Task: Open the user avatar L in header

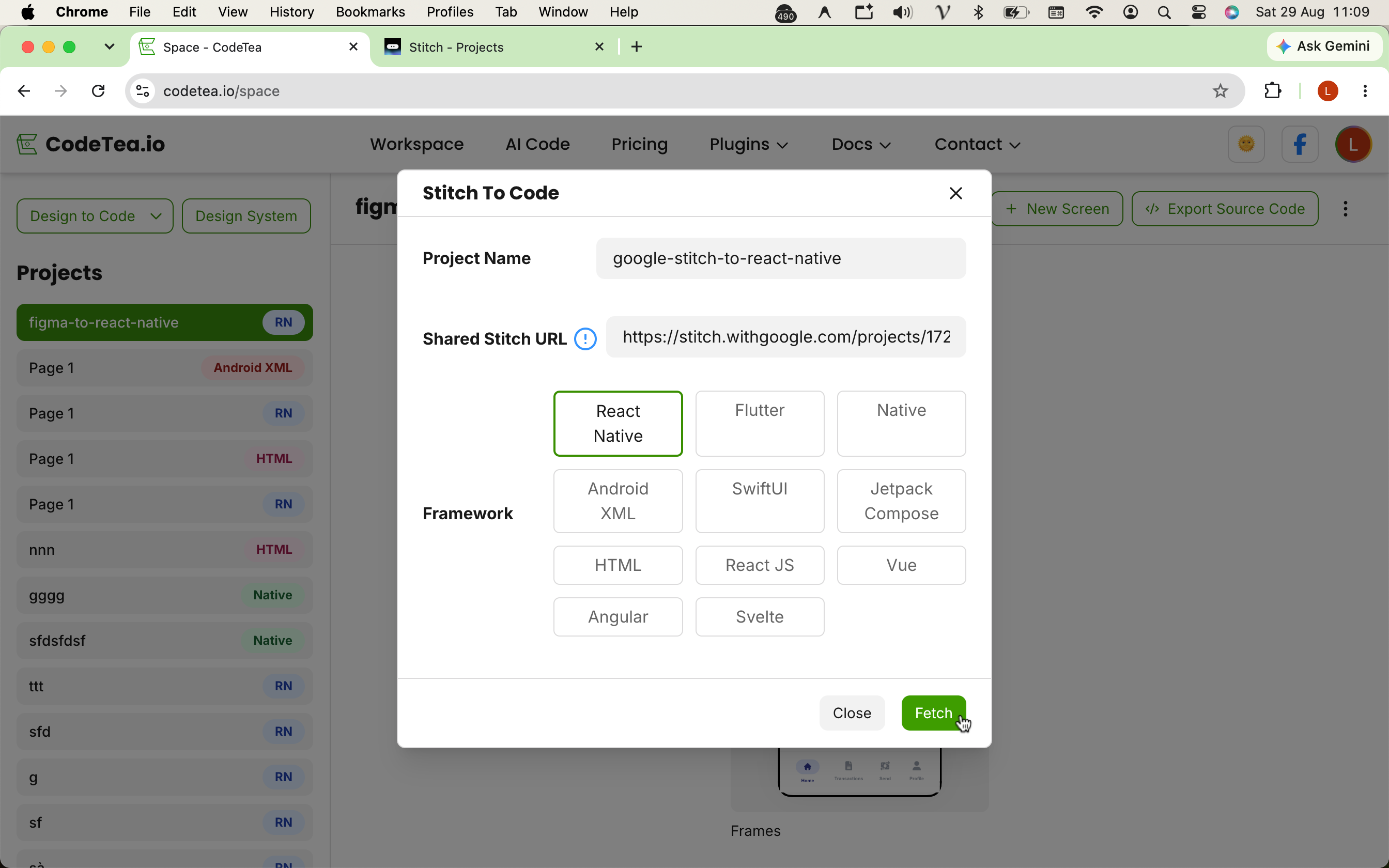Action: pos(1353,144)
